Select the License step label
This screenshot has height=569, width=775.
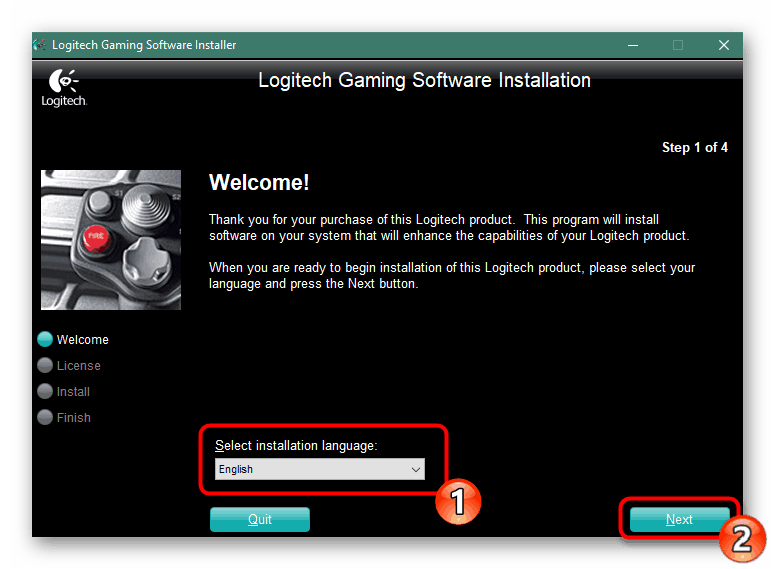pyautogui.click(x=79, y=365)
